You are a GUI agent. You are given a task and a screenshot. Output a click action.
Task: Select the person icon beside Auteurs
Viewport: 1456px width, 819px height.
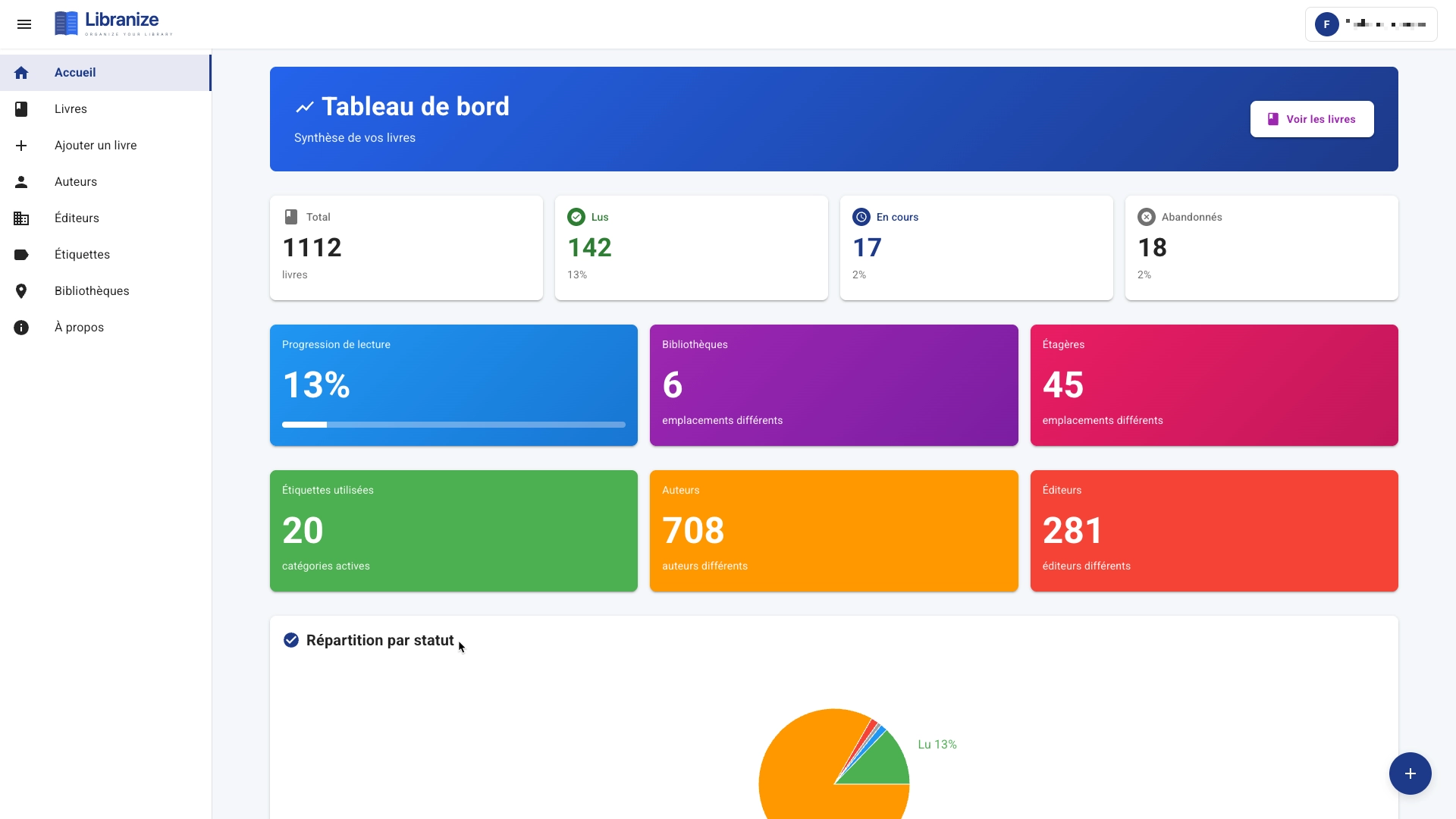click(22, 182)
